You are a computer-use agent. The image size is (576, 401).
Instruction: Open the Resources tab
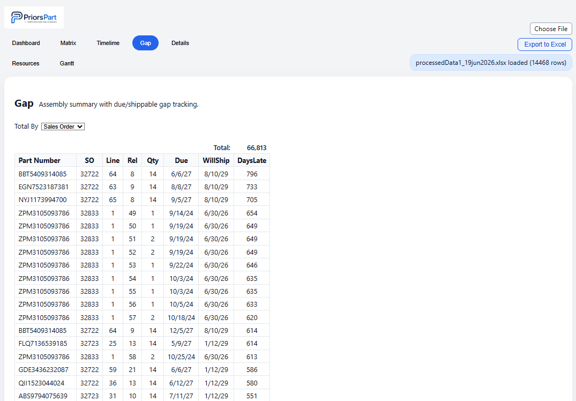click(25, 64)
